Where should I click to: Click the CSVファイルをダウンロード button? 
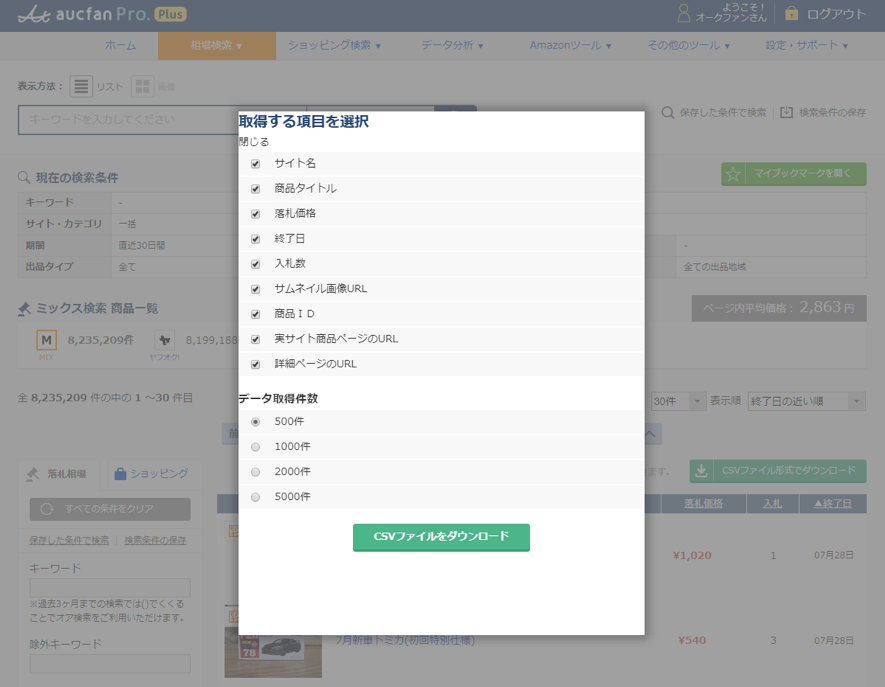point(441,537)
